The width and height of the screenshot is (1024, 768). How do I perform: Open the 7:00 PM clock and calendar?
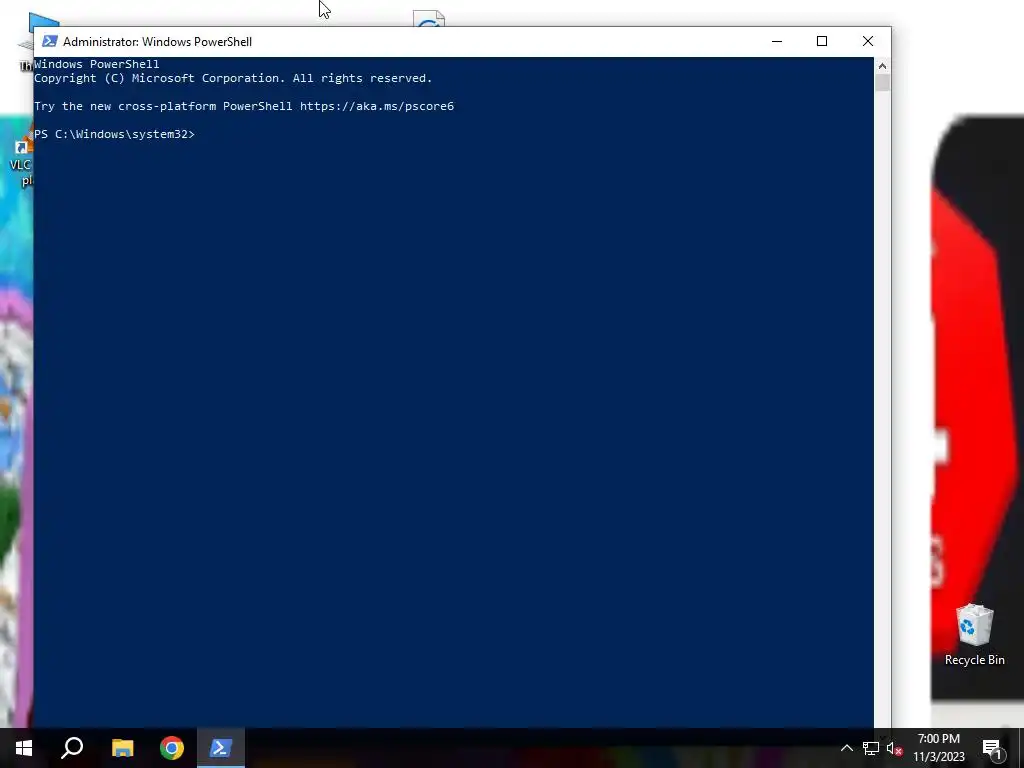pyautogui.click(x=938, y=748)
